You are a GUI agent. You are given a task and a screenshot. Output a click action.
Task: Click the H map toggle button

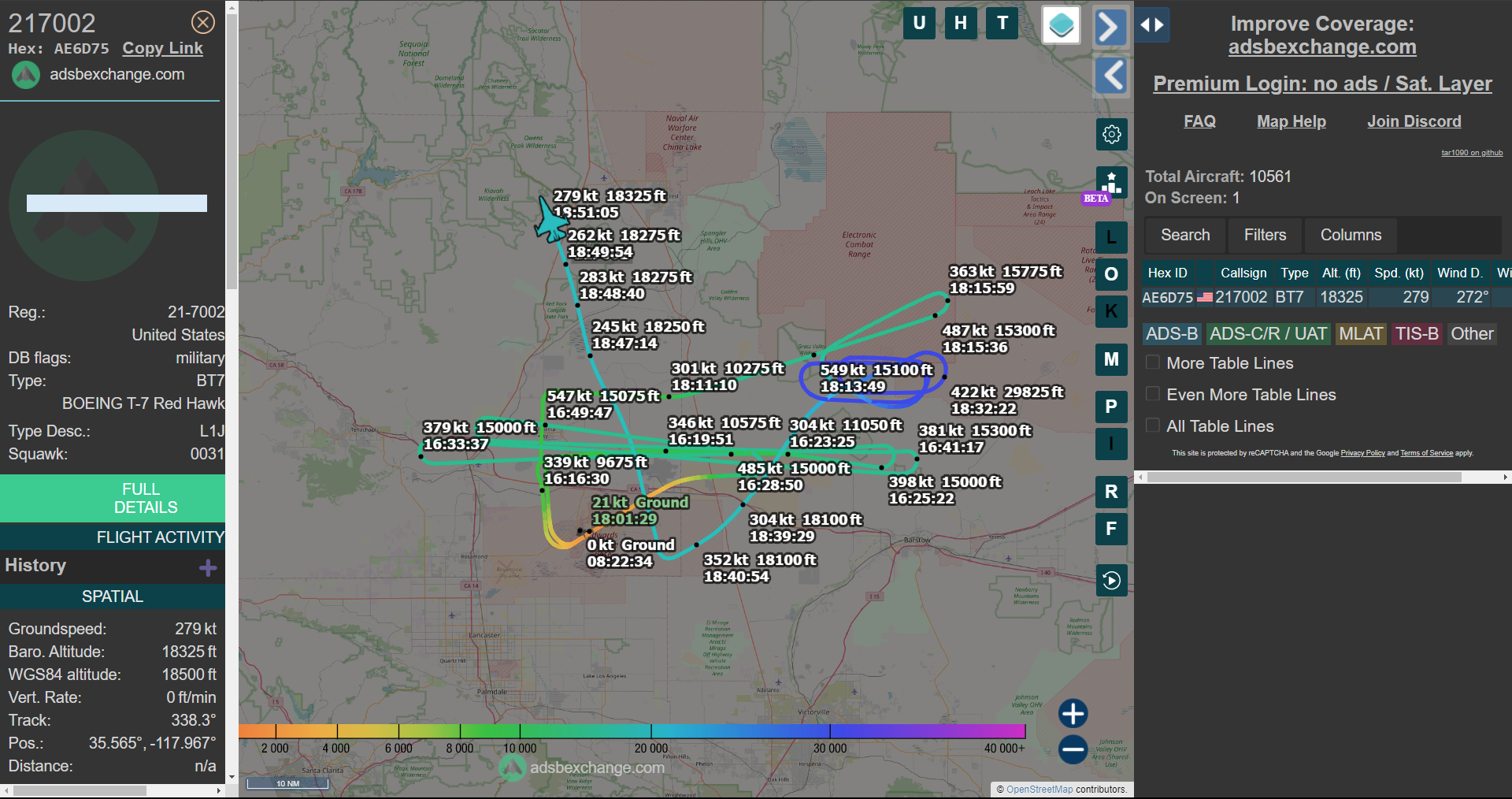click(961, 23)
